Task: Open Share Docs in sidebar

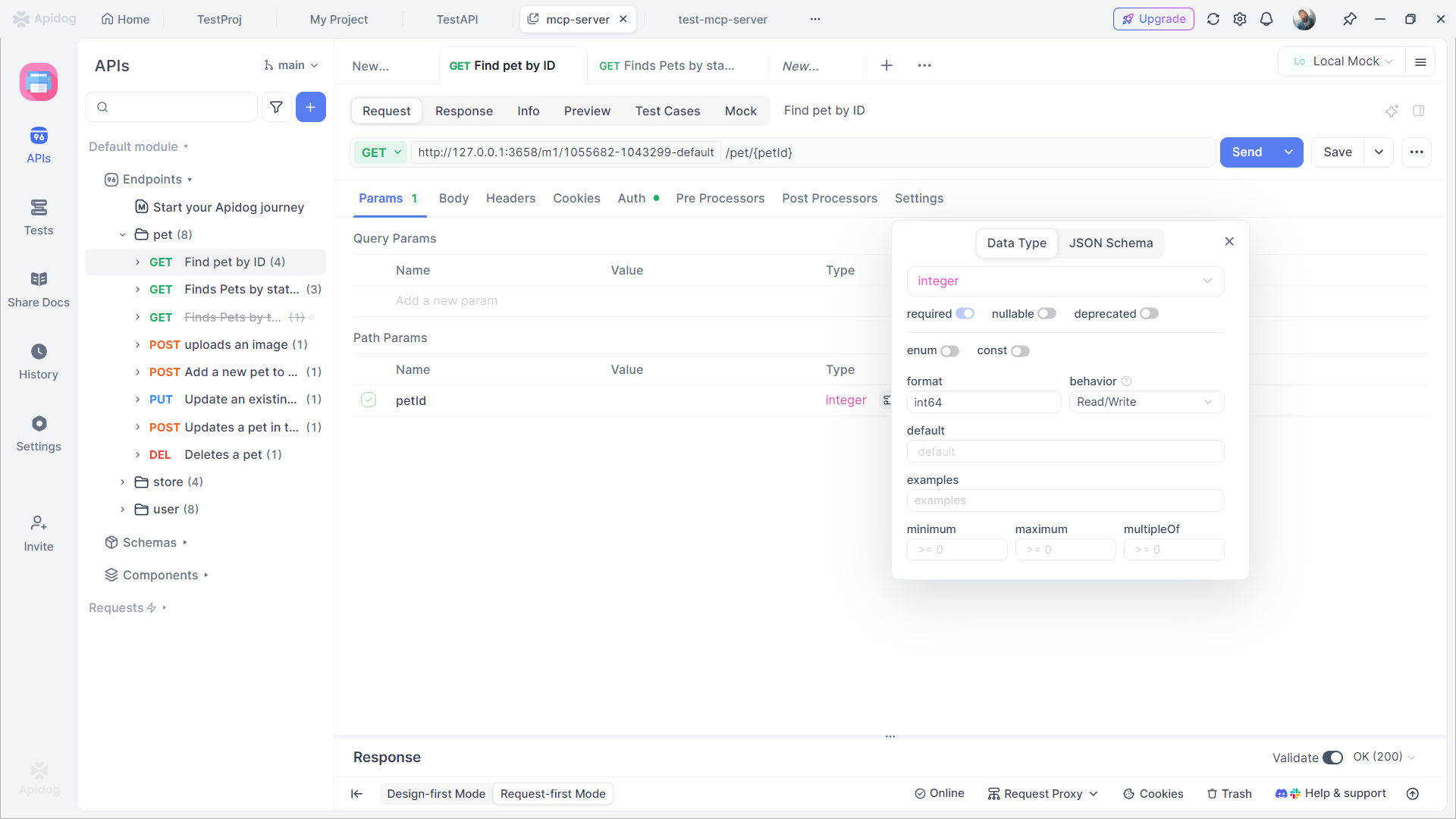Action: click(39, 290)
